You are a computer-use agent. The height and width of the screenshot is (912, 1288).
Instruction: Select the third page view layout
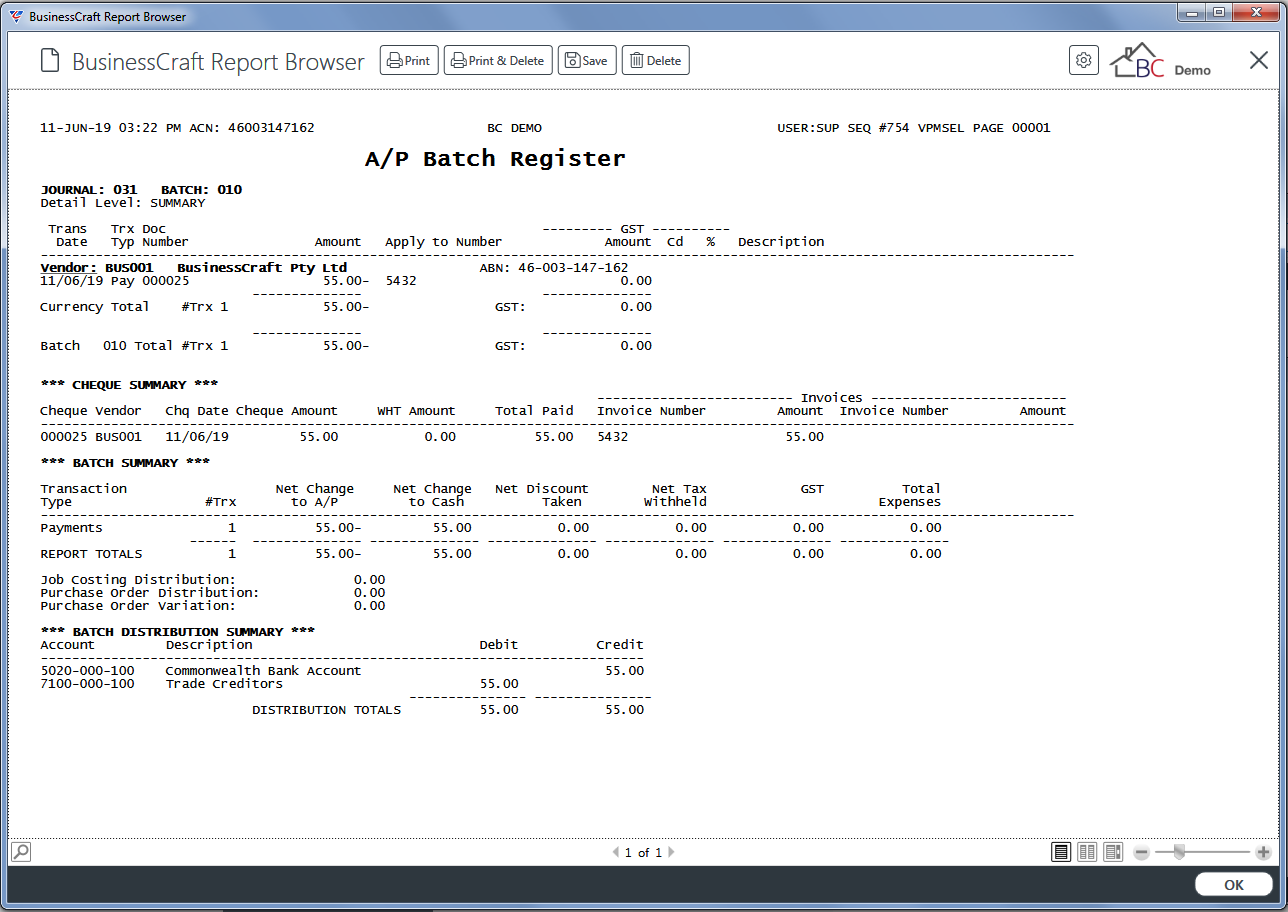pos(1113,853)
